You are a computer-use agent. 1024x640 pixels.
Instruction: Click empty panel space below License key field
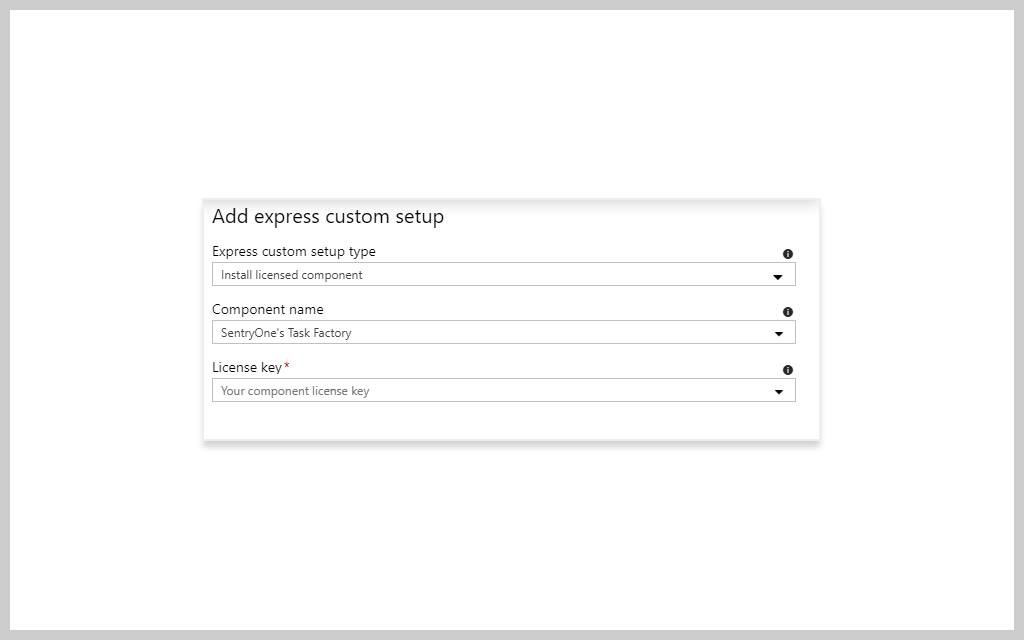tap(510, 421)
